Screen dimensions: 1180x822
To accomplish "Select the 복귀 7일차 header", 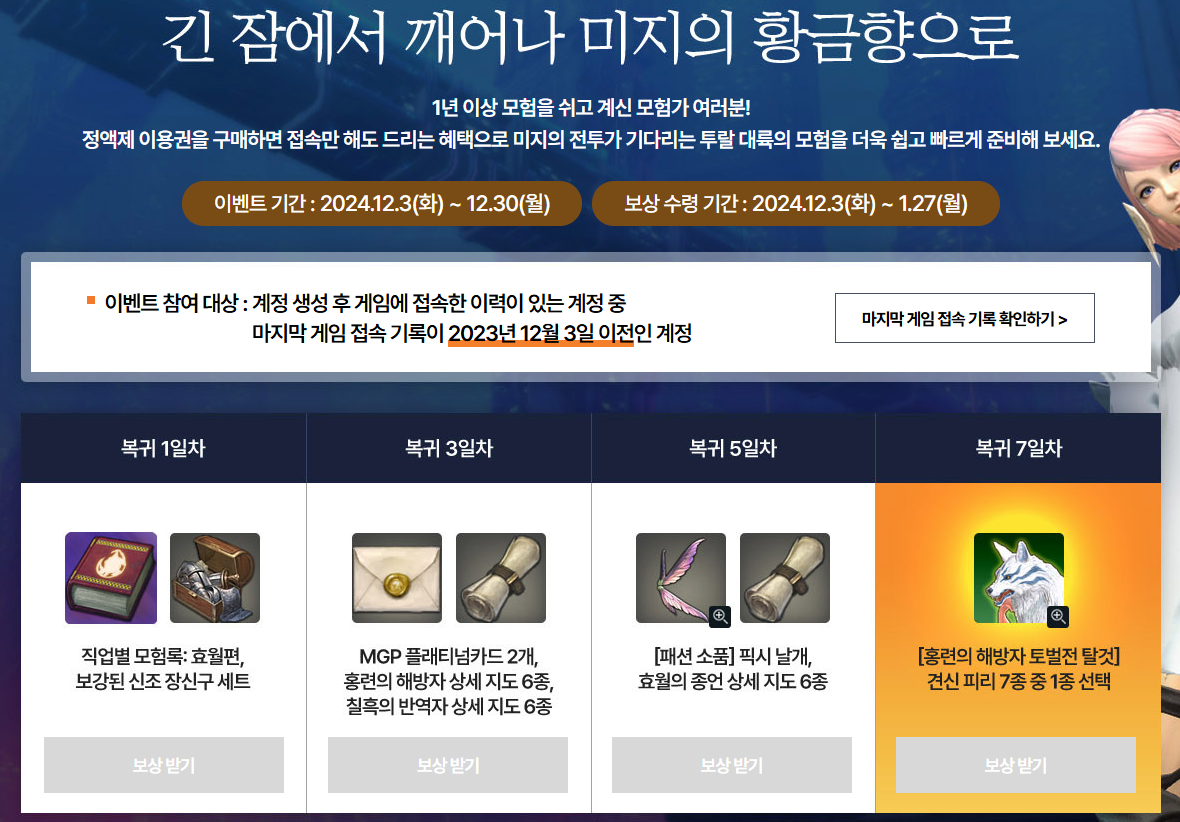I will [x=1018, y=448].
